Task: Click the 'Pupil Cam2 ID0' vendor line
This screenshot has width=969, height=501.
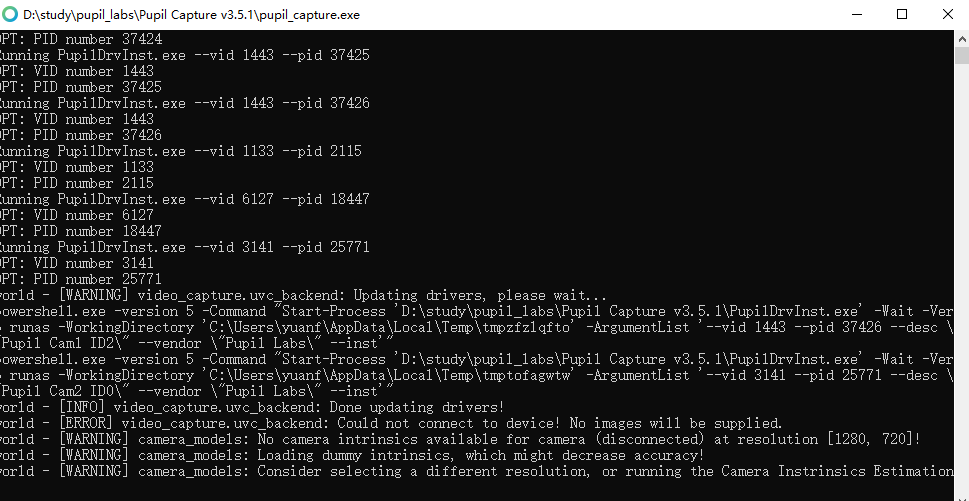Action: [x=197, y=391]
